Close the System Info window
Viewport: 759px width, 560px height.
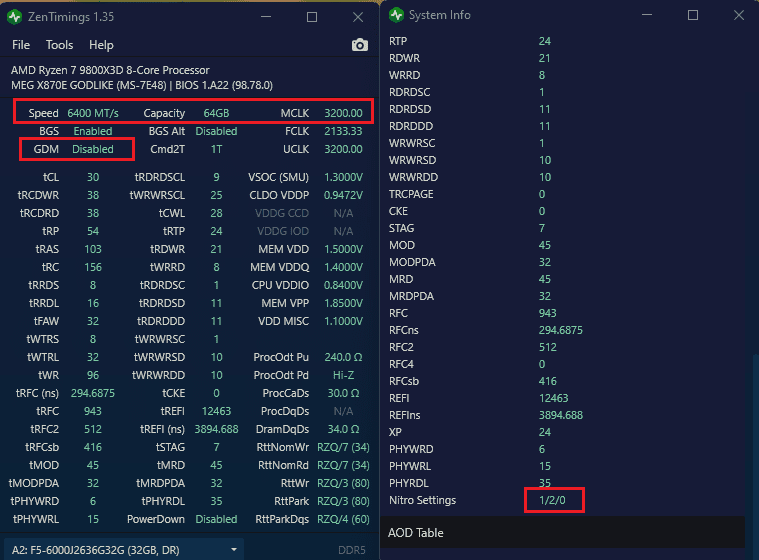click(739, 15)
